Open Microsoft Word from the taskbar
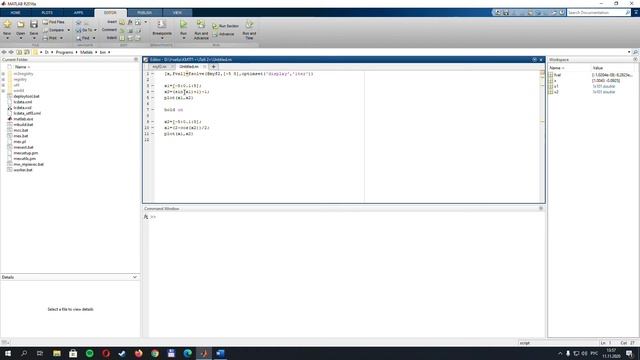The height and width of the screenshot is (360, 640). tap(220, 353)
